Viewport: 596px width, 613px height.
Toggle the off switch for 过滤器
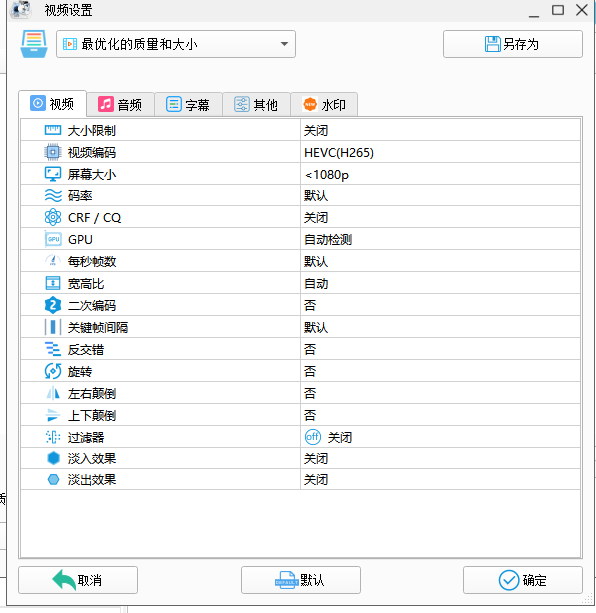pos(313,437)
